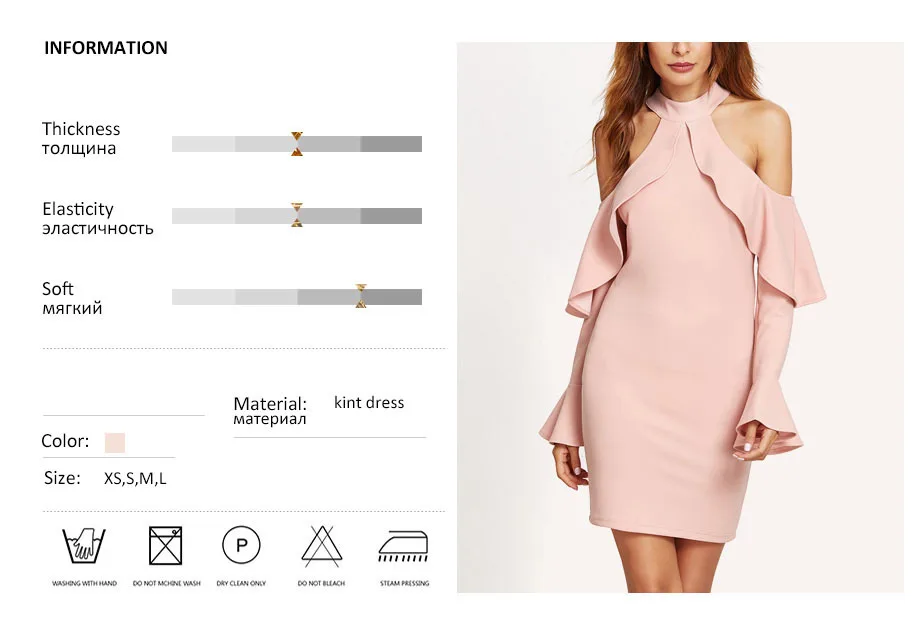920x626 pixels.
Task: Click the INFORMATION heading
Action: (106, 48)
